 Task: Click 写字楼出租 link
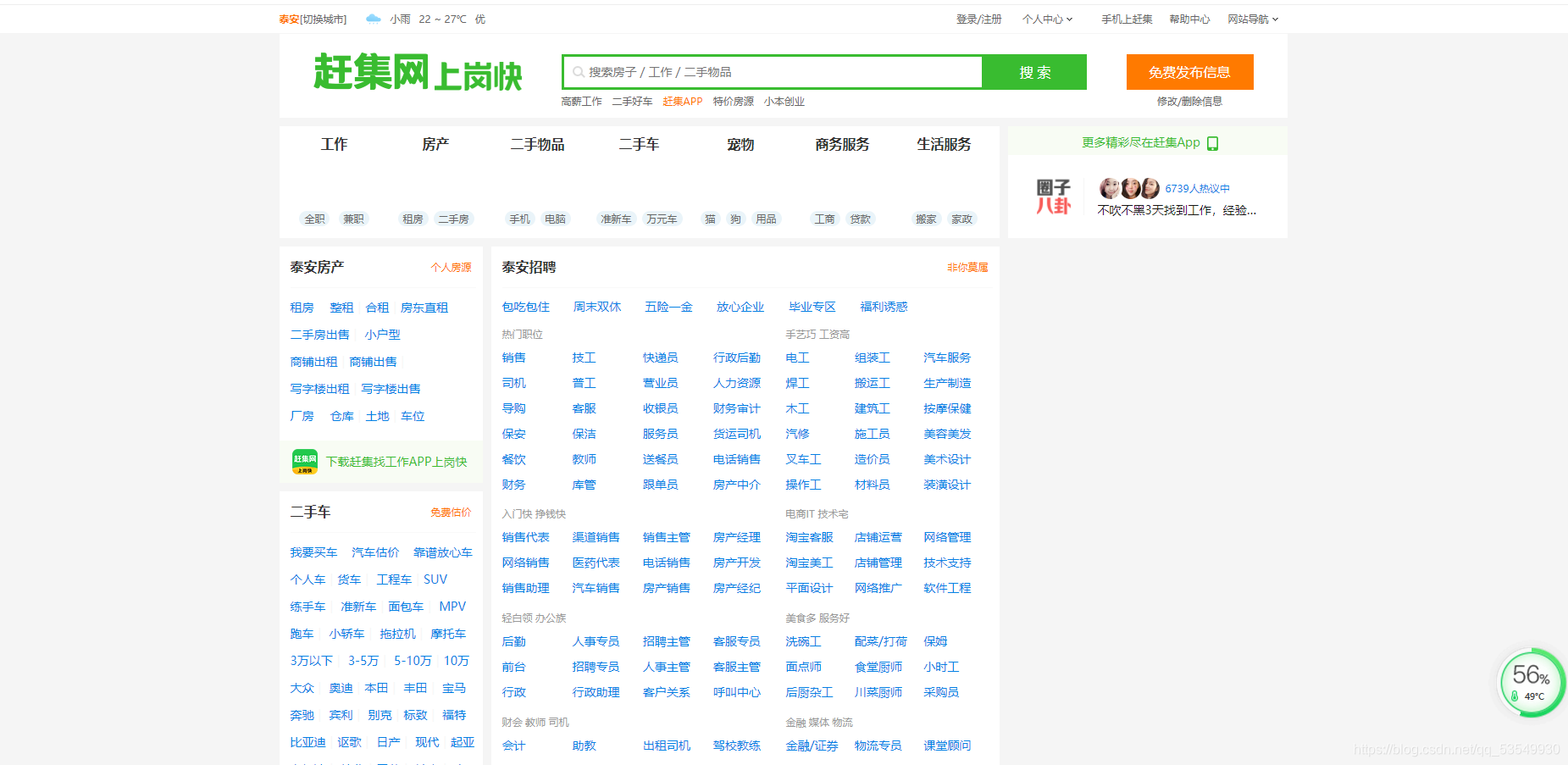319,389
